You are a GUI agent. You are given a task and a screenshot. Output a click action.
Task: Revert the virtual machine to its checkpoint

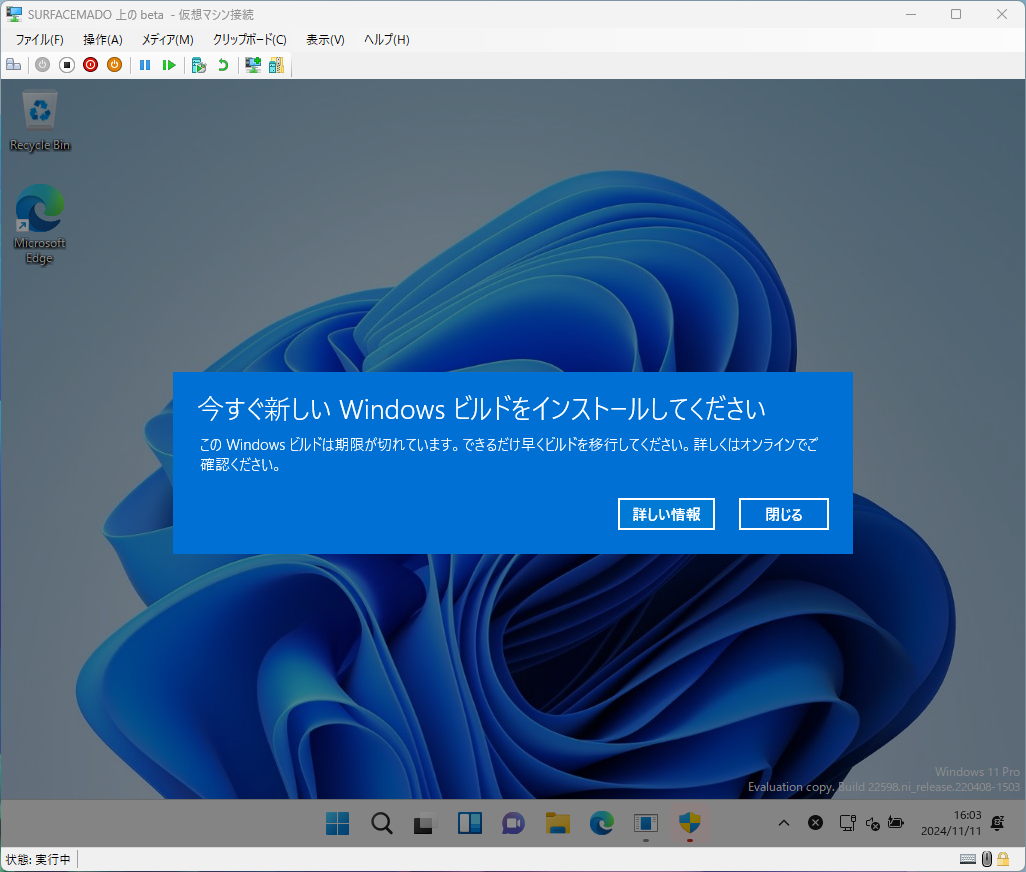tap(222, 64)
